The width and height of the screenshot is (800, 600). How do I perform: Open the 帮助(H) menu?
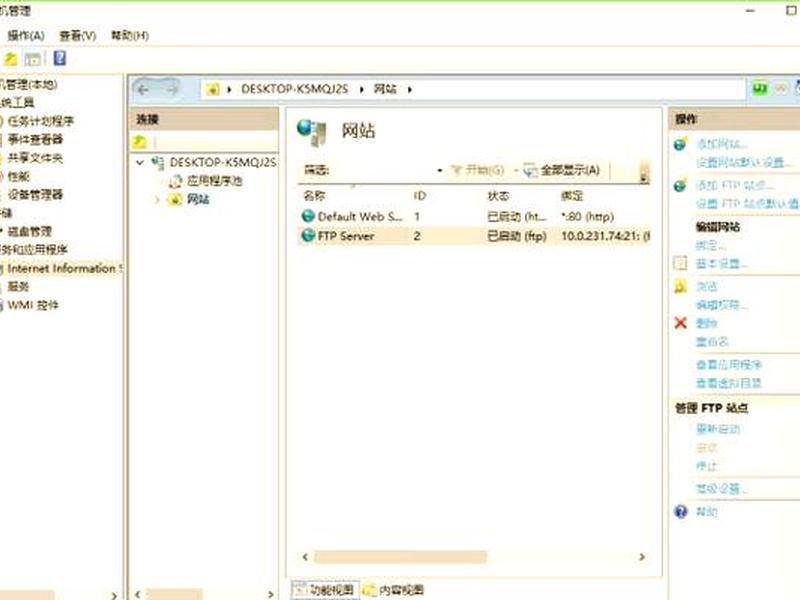click(130, 36)
